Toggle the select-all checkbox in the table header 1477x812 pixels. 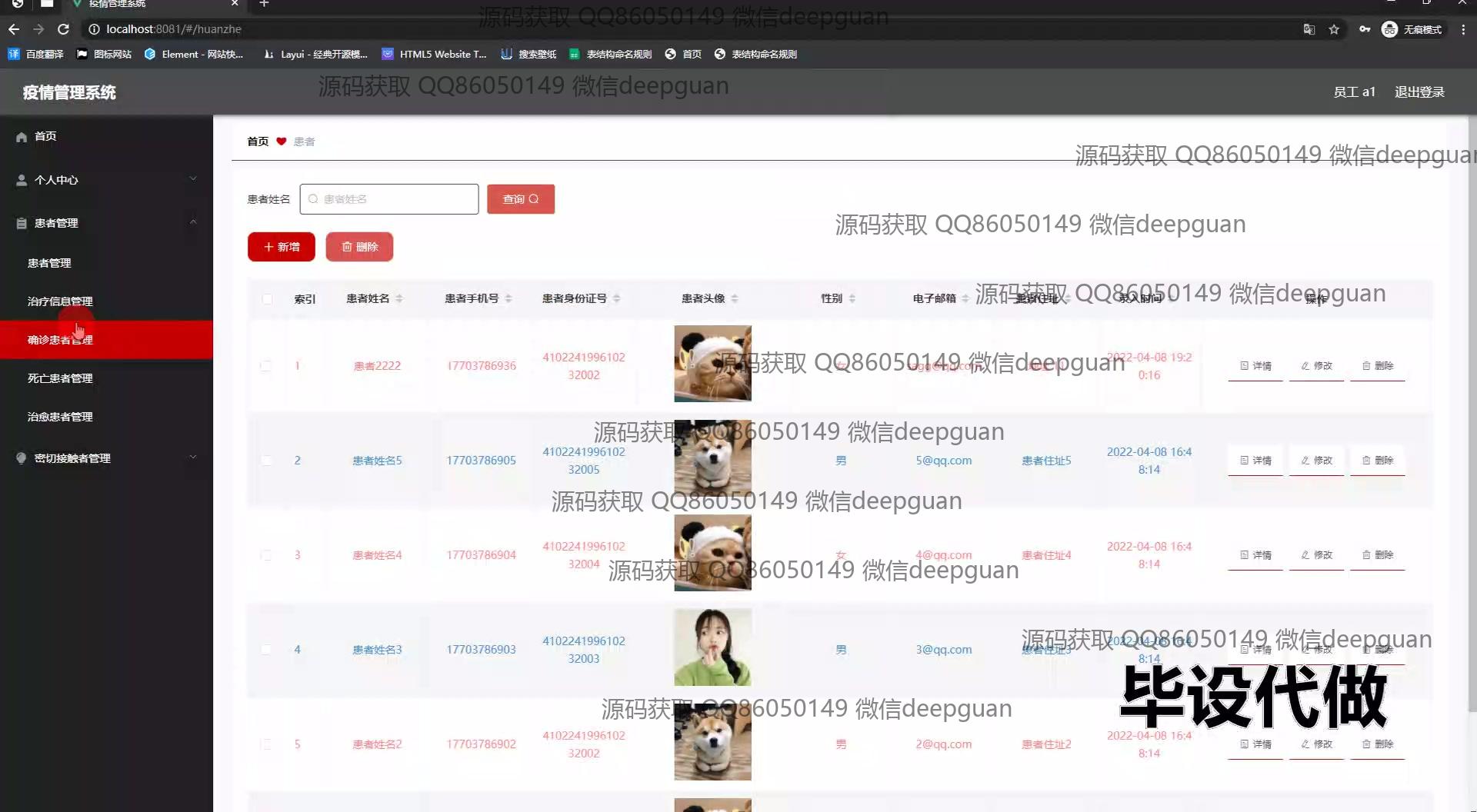point(267,299)
